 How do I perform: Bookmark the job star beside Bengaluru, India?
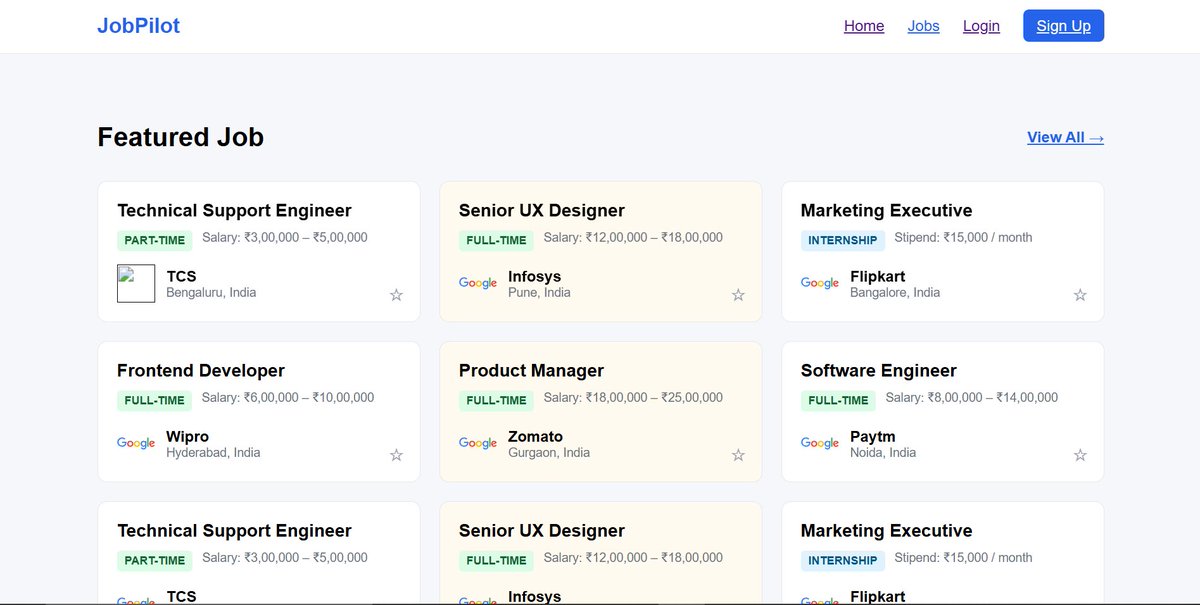pyautogui.click(x=396, y=295)
